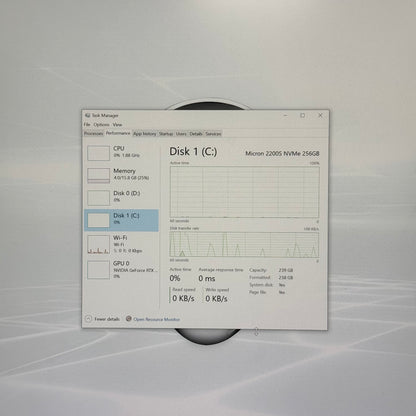This screenshot has width=416, height=416.
Task: Switch to the Processes tab
Action: click(x=94, y=134)
